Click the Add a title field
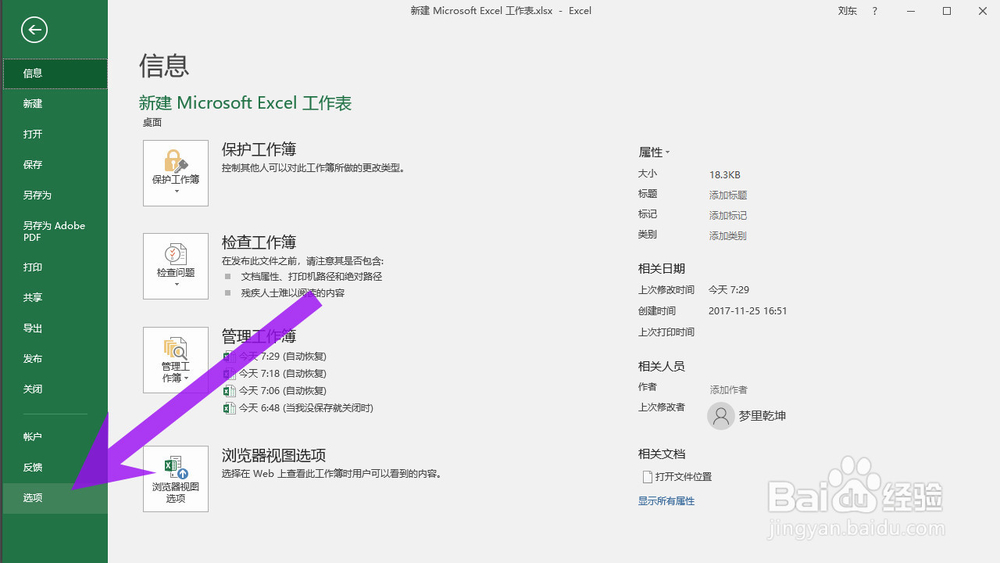The height and width of the screenshot is (563, 1000). point(728,195)
